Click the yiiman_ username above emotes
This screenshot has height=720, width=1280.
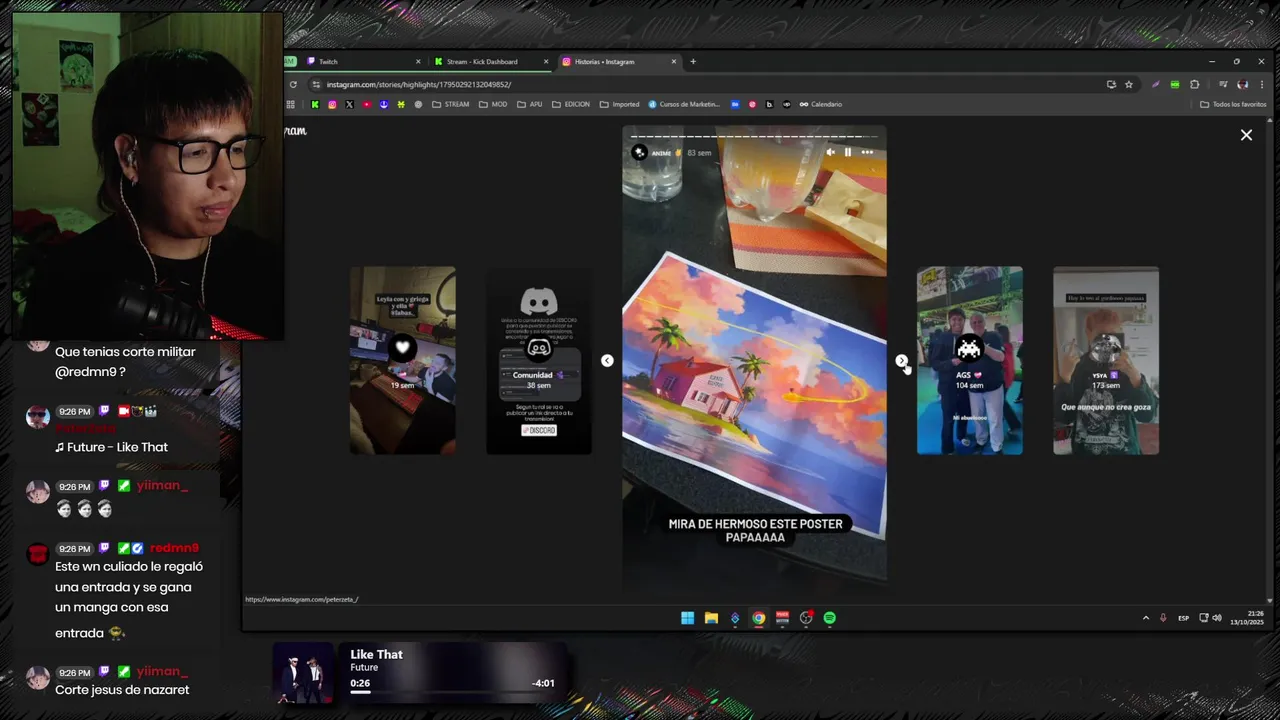tap(163, 486)
